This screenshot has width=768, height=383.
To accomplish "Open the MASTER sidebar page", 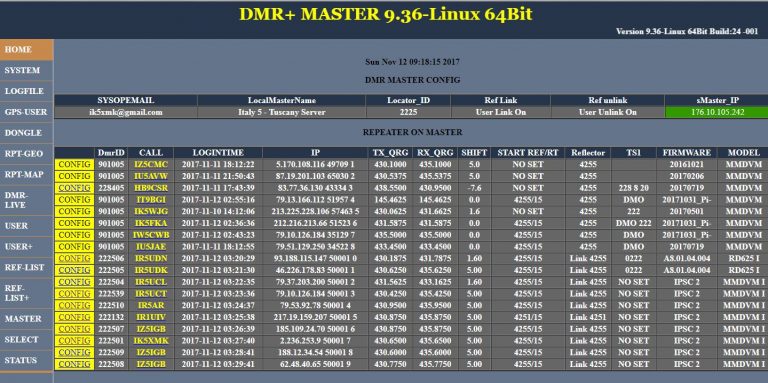I will coord(26,318).
